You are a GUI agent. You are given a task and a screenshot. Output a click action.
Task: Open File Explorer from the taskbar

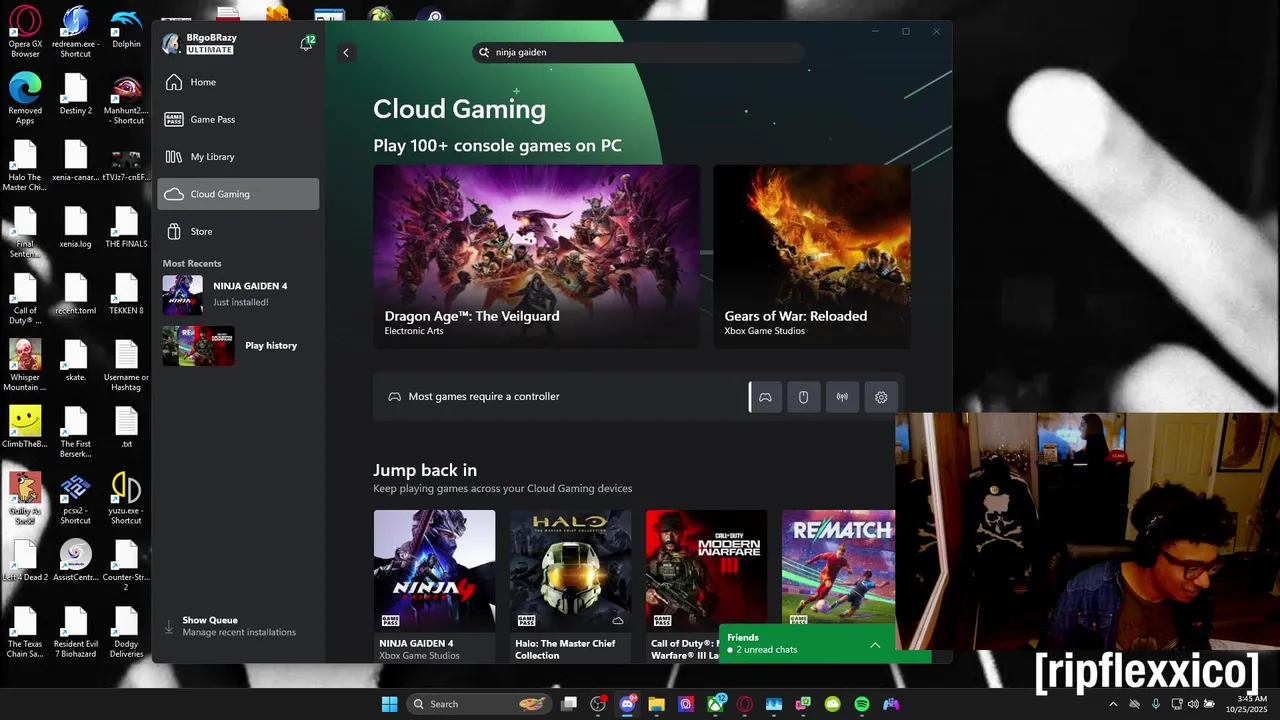pyautogui.click(x=657, y=704)
